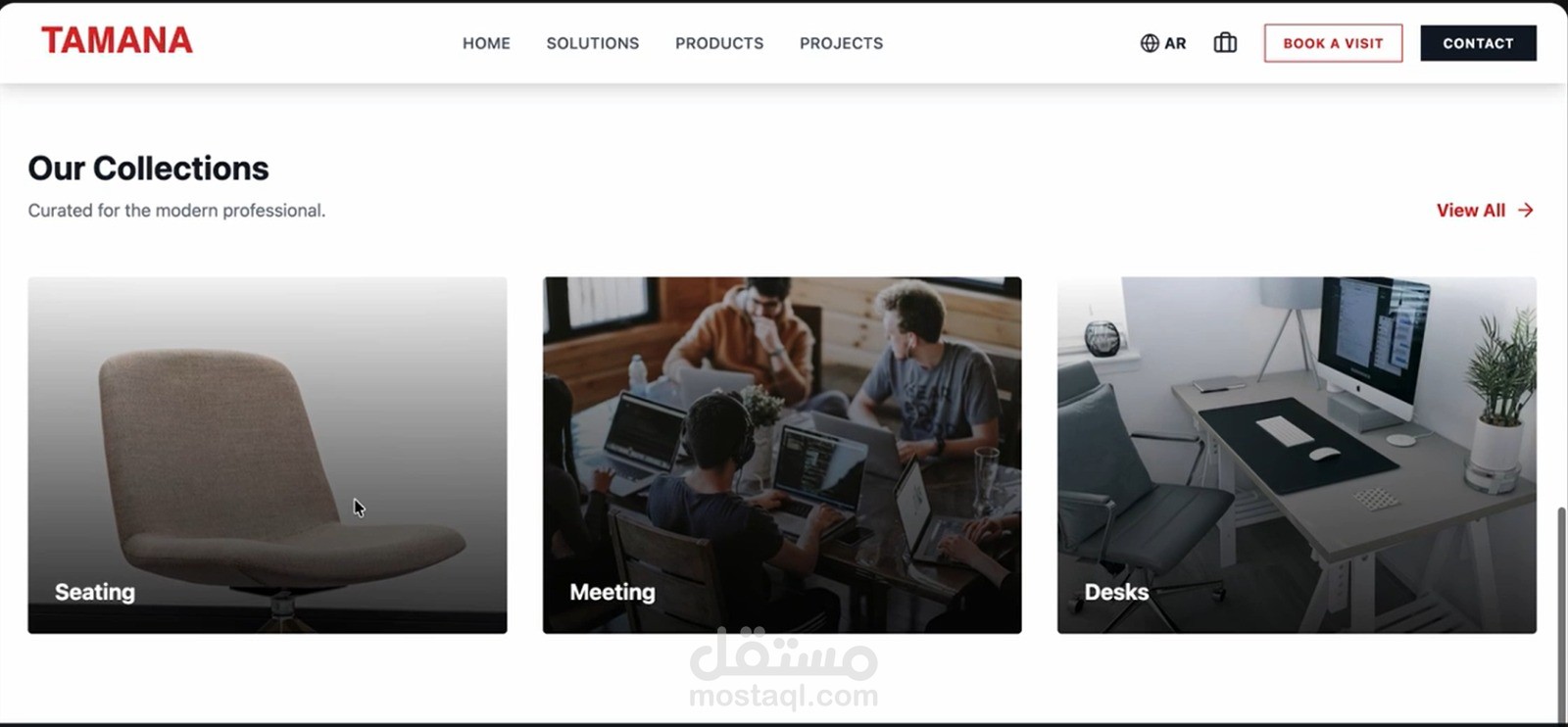Click the globe language icon
Viewport: 1568px width, 727px height.
(x=1150, y=43)
